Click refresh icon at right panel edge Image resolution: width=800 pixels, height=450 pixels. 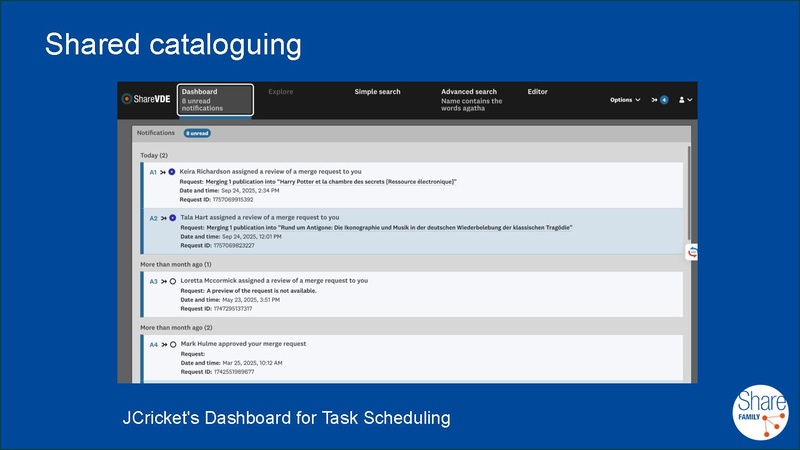(692, 253)
